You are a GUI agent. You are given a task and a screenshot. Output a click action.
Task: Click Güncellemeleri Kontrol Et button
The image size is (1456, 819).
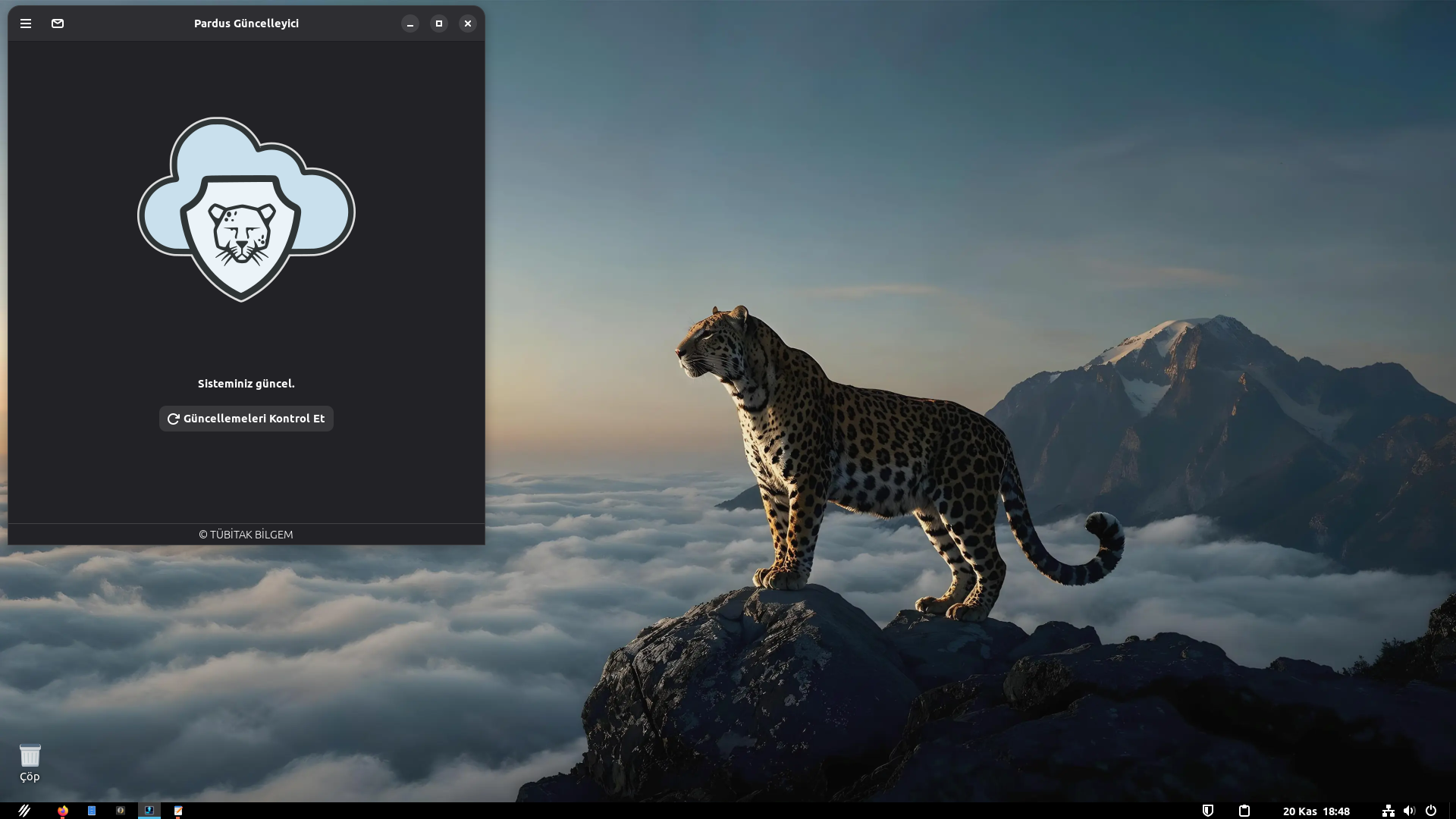point(246,419)
